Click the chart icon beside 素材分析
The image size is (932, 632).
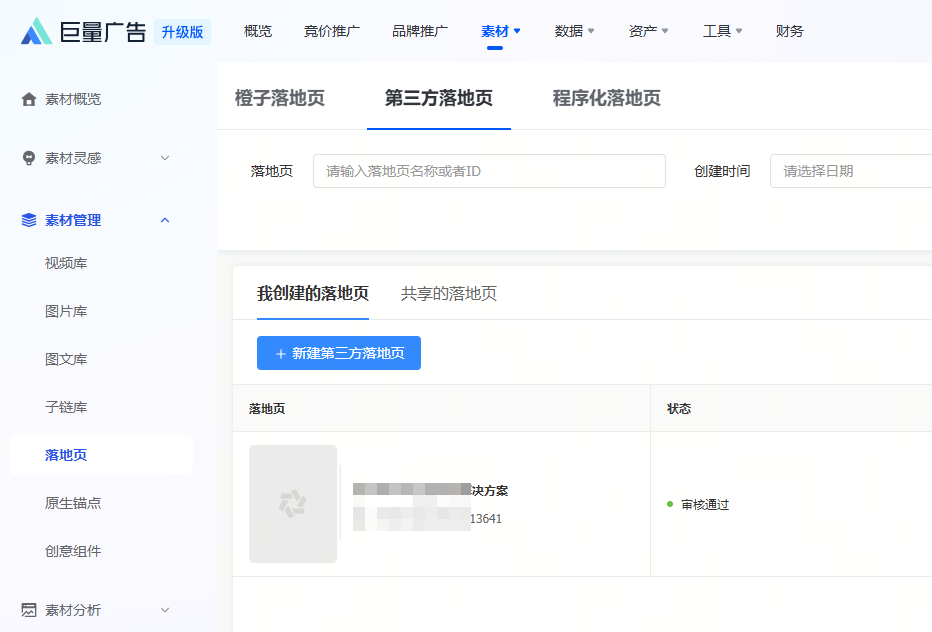(28, 610)
